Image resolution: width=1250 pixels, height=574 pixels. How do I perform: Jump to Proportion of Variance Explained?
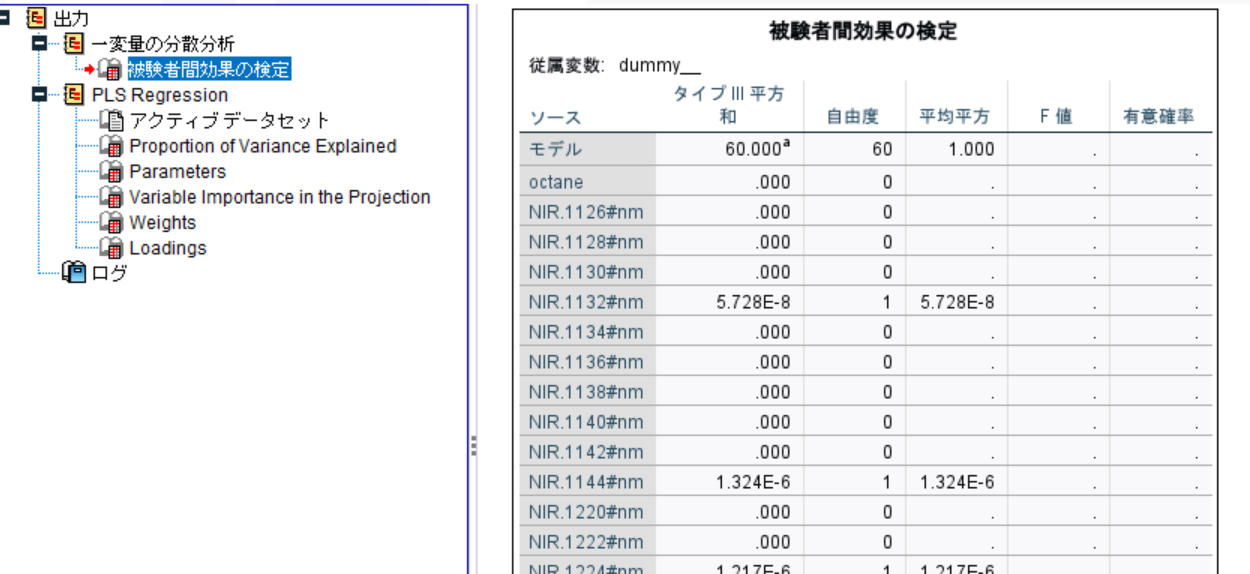click(263, 146)
